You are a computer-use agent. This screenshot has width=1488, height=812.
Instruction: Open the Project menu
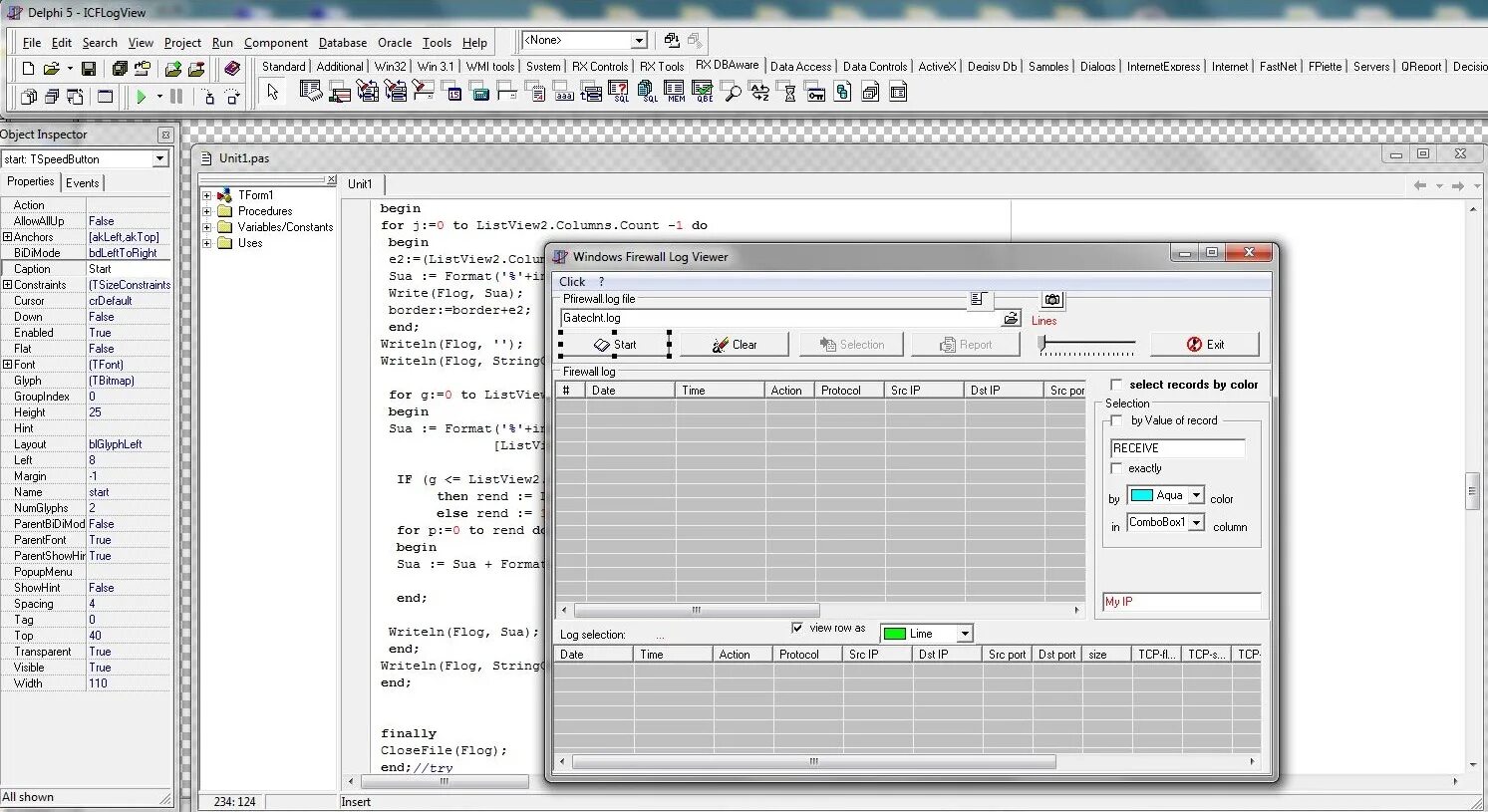tap(182, 43)
